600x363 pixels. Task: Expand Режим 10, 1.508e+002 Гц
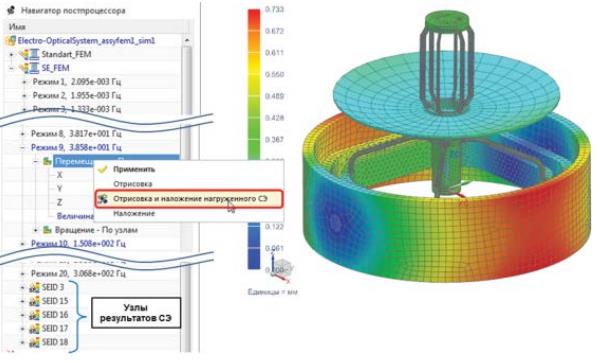click(22, 244)
